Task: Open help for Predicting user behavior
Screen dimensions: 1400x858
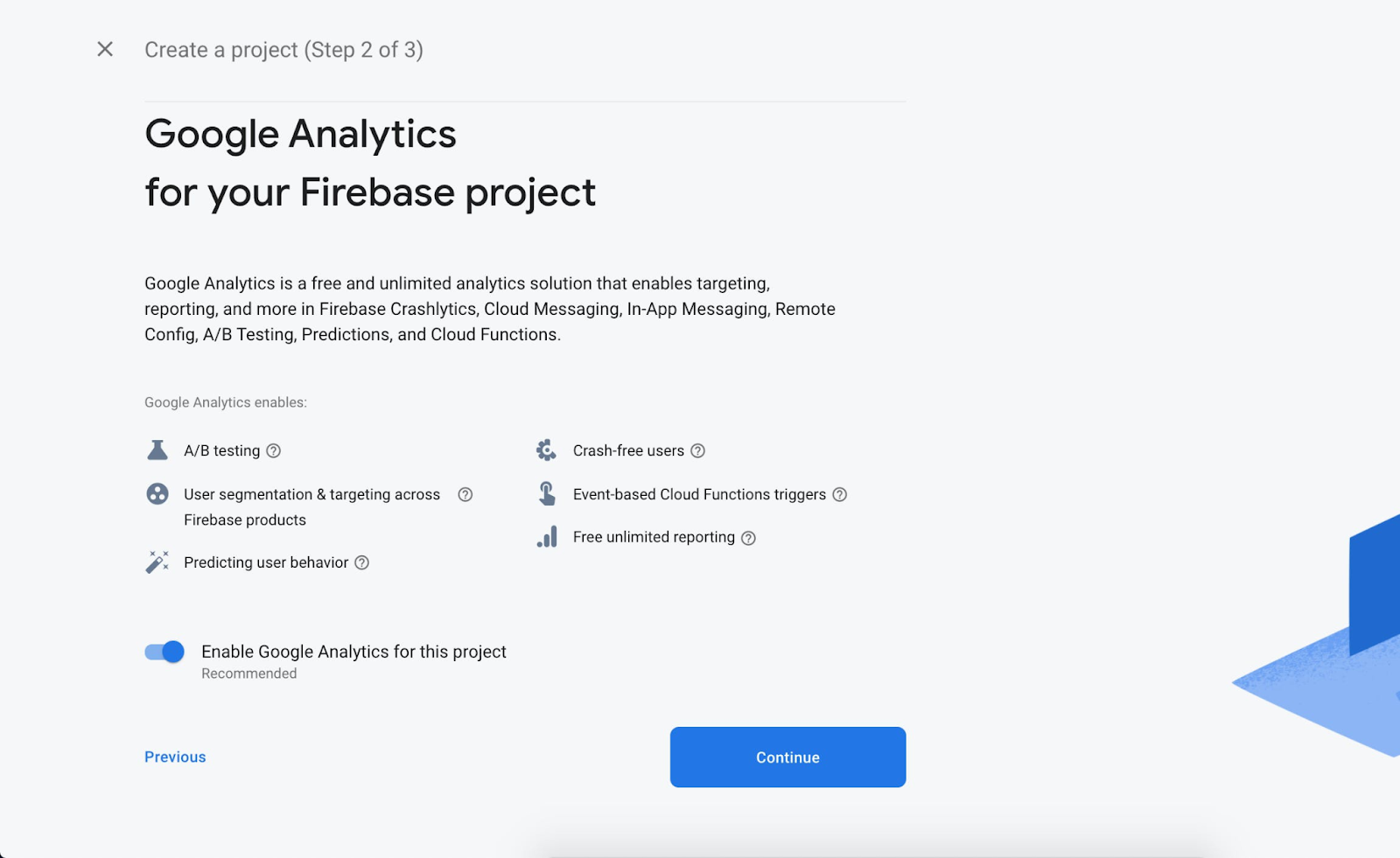Action: pyautogui.click(x=362, y=563)
